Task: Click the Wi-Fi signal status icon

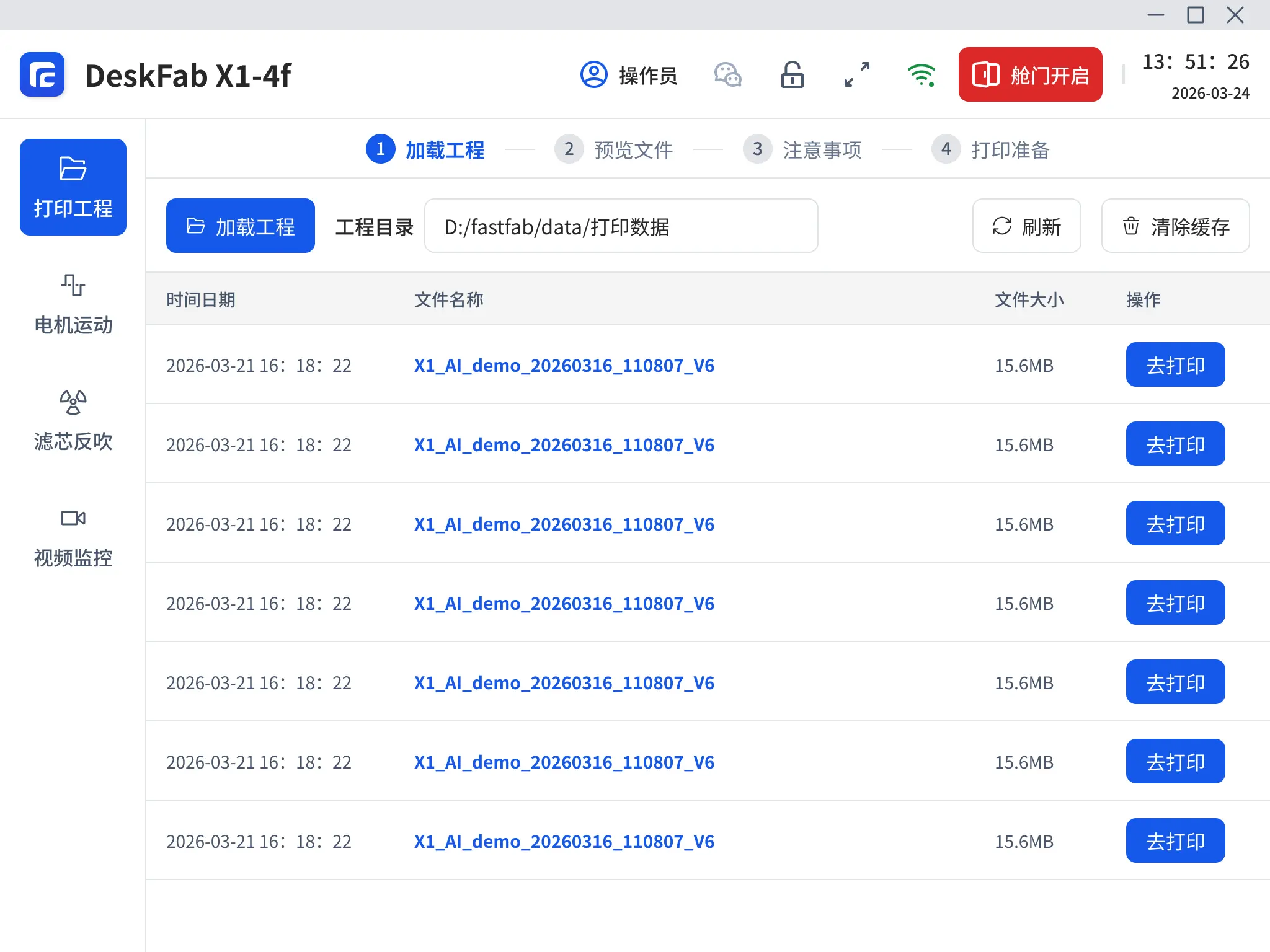Action: (x=921, y=75)
